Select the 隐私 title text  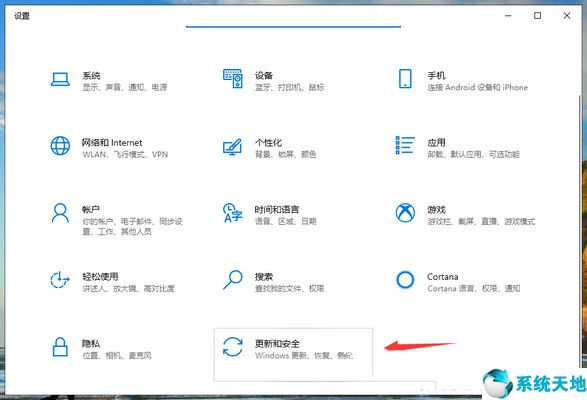pyautogui.click(x=91, y=343)
